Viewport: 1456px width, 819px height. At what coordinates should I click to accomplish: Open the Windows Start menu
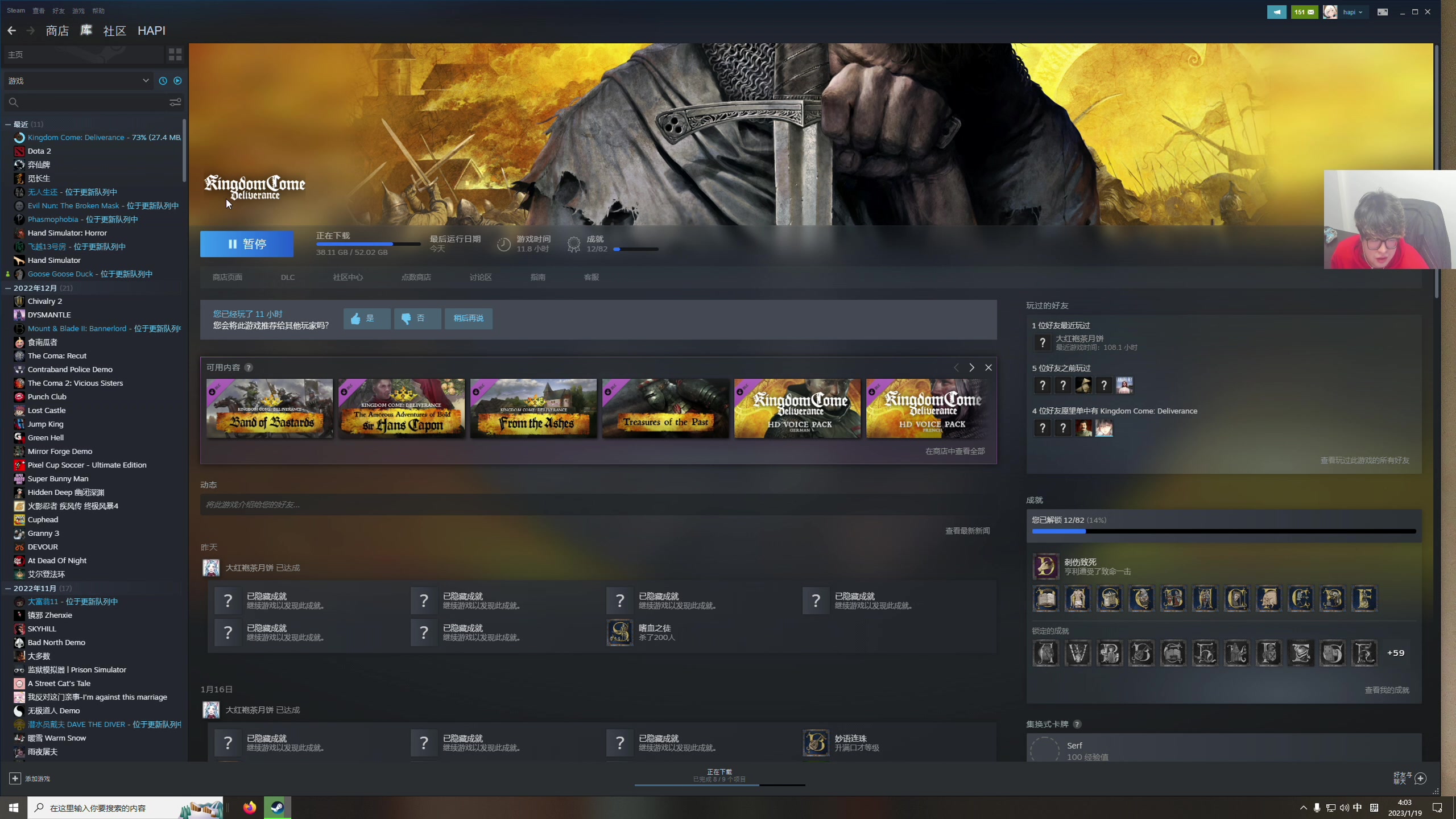click(14, 808)
